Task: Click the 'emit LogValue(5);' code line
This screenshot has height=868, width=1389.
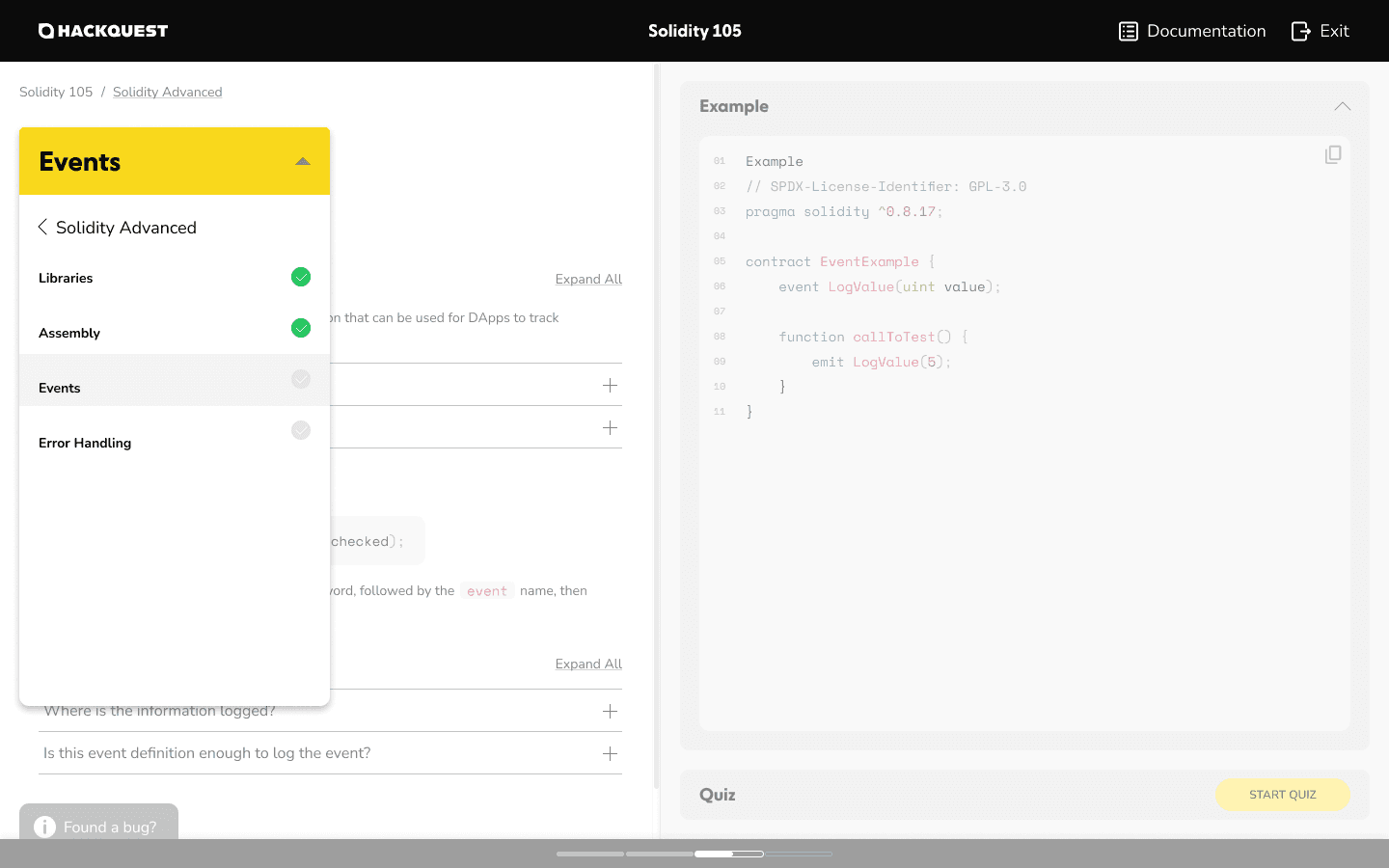Action: [x=881, y=362]
